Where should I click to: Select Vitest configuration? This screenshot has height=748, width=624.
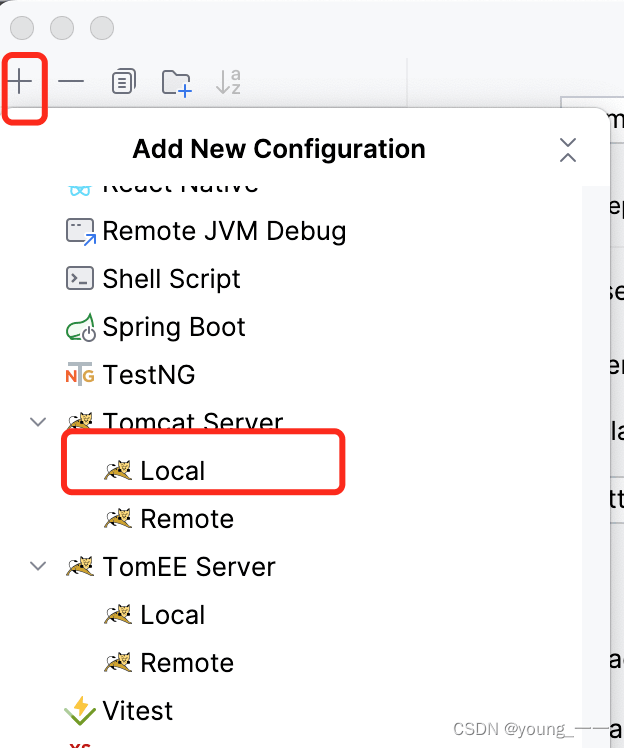137,711
